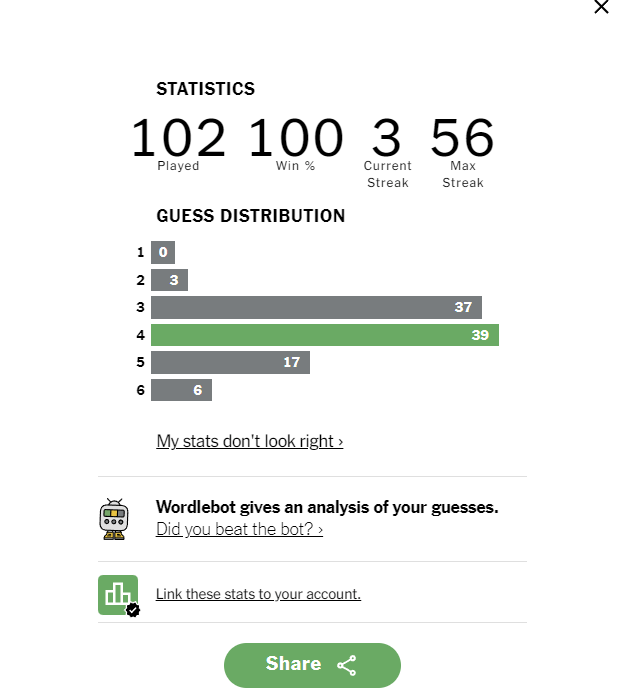Image resolution: width=622 pixels, height=694 pixels.
Task: Open 'Did you beat the bot?' link
Action: pos(239,529)
